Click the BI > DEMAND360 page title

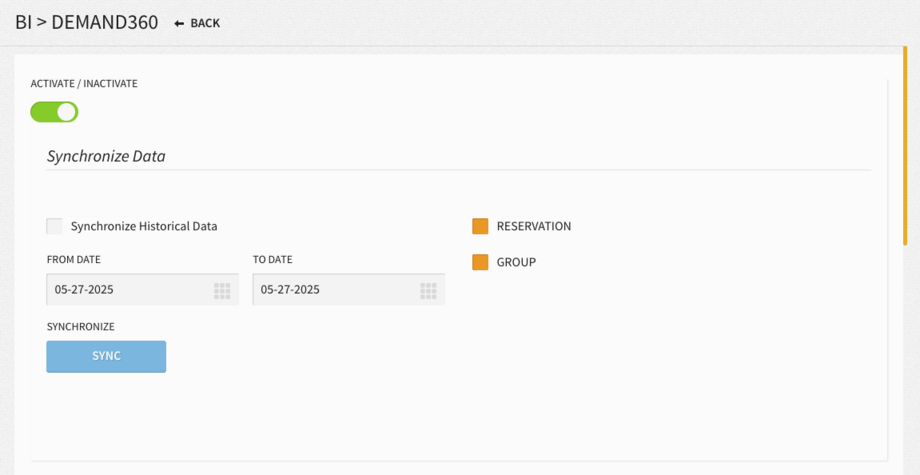[87, 22]
